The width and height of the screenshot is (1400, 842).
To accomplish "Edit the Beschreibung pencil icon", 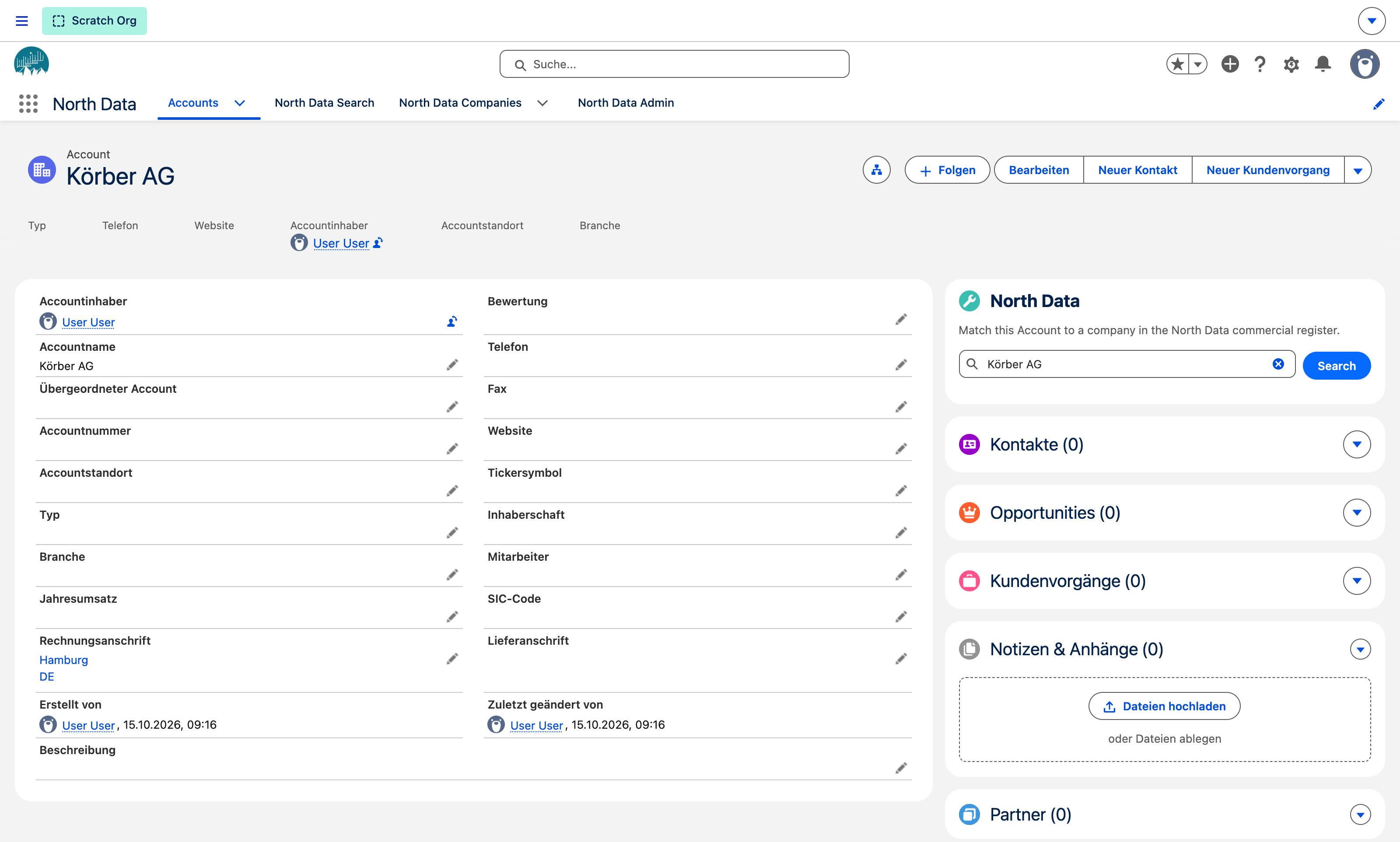I will pyautogui.click(x=901, y=768).
